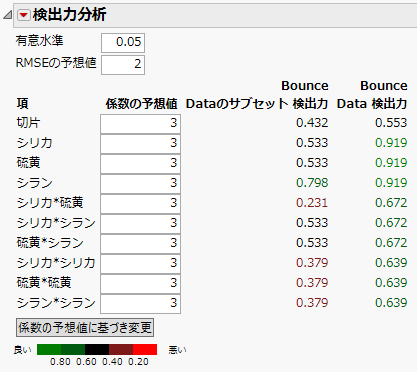The height and width of the screenshot is (372, 417).
Task: Click the 硫黄 row label
Action: (x=28, y=163)
